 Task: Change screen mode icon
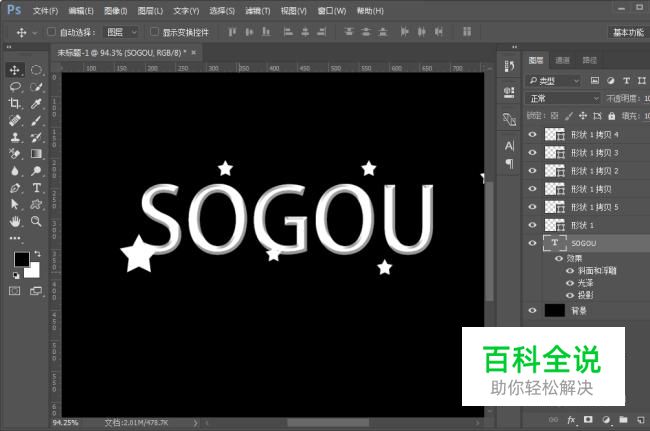click(36, 291)
